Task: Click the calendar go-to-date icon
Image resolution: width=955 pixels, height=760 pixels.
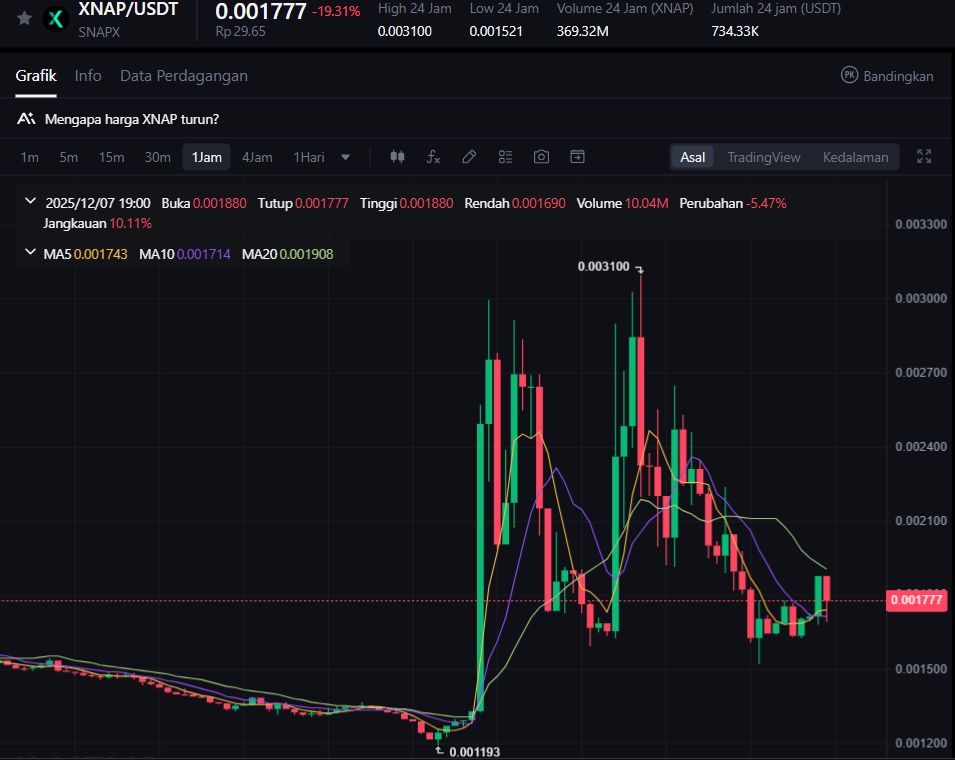Action: click(577, 157)
